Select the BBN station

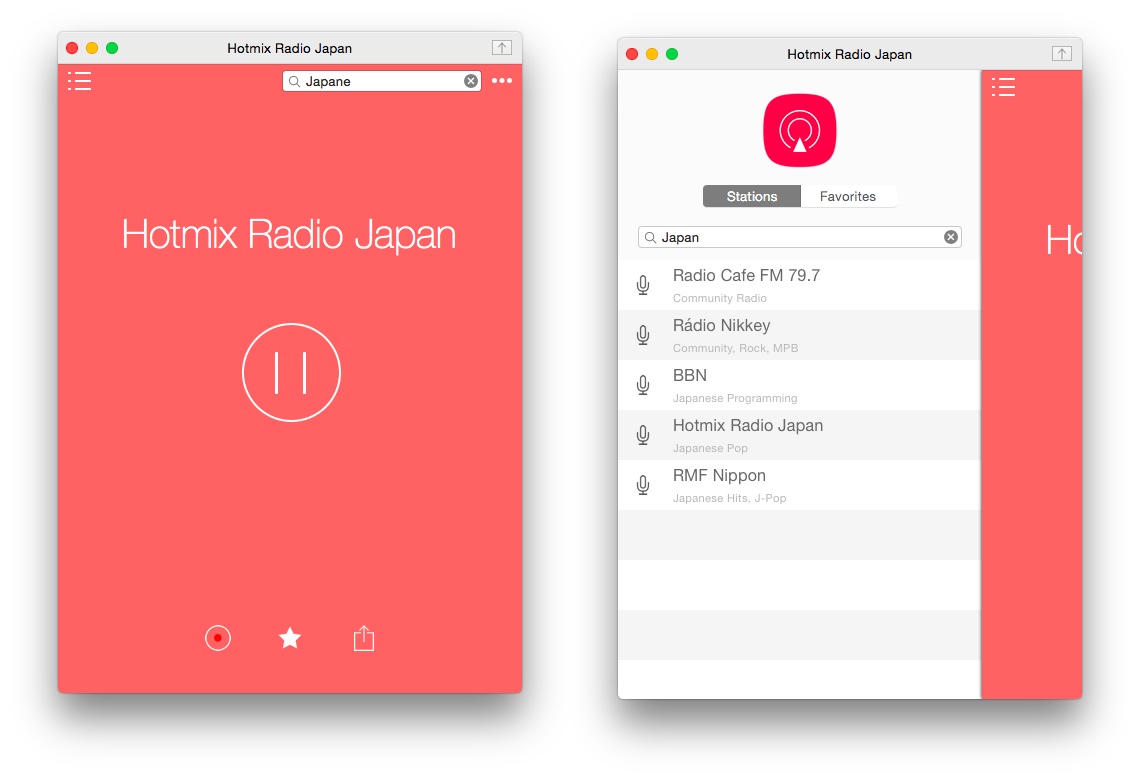point(799,385)
